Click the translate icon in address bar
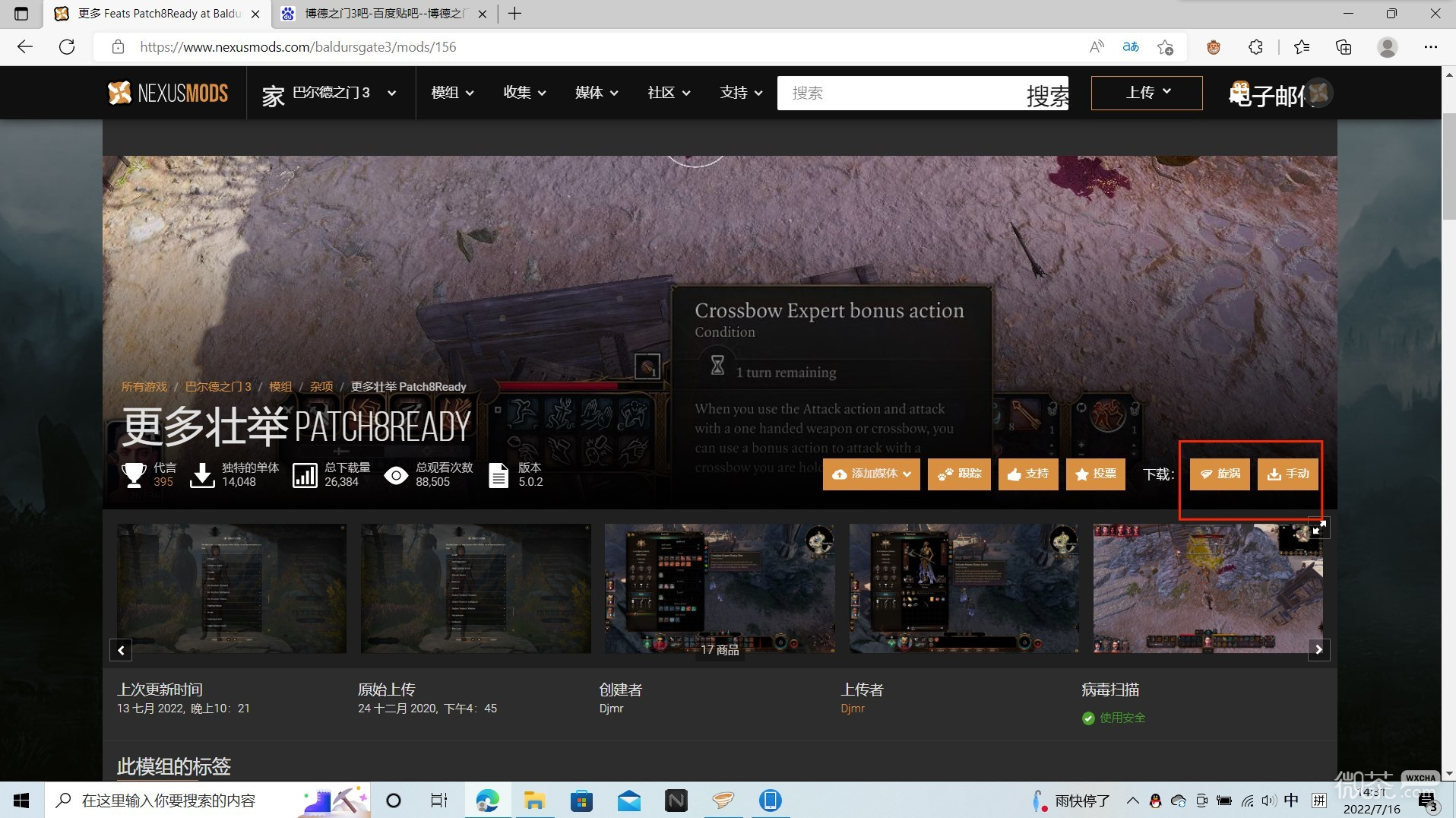This screenshot has height=818, width=1456. tap(1131, 46)
